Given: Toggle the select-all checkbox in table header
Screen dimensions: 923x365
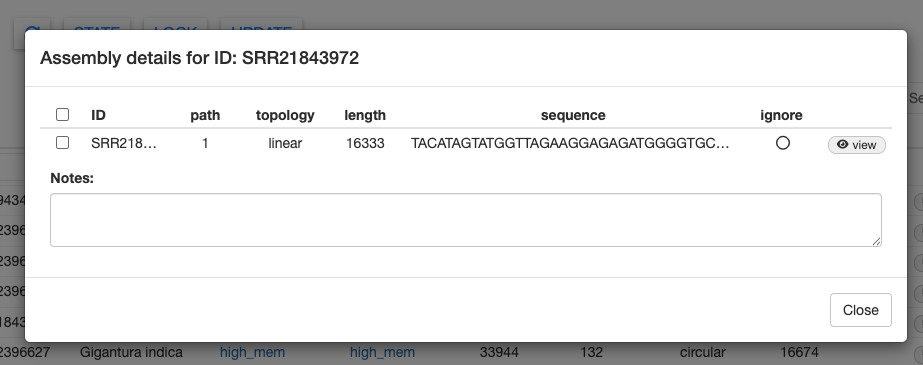Looking at the screenshot, I should coord(62,115).
